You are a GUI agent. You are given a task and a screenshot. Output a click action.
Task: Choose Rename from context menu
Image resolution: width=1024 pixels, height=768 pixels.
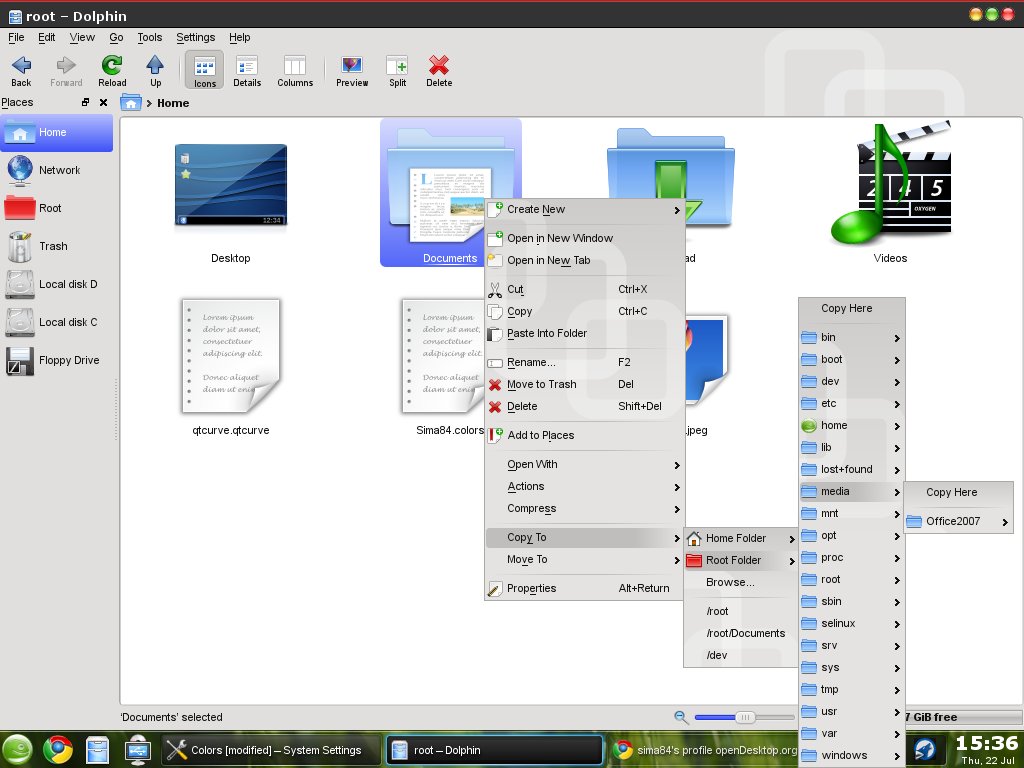pyautogui.click(x=584, y=362)
